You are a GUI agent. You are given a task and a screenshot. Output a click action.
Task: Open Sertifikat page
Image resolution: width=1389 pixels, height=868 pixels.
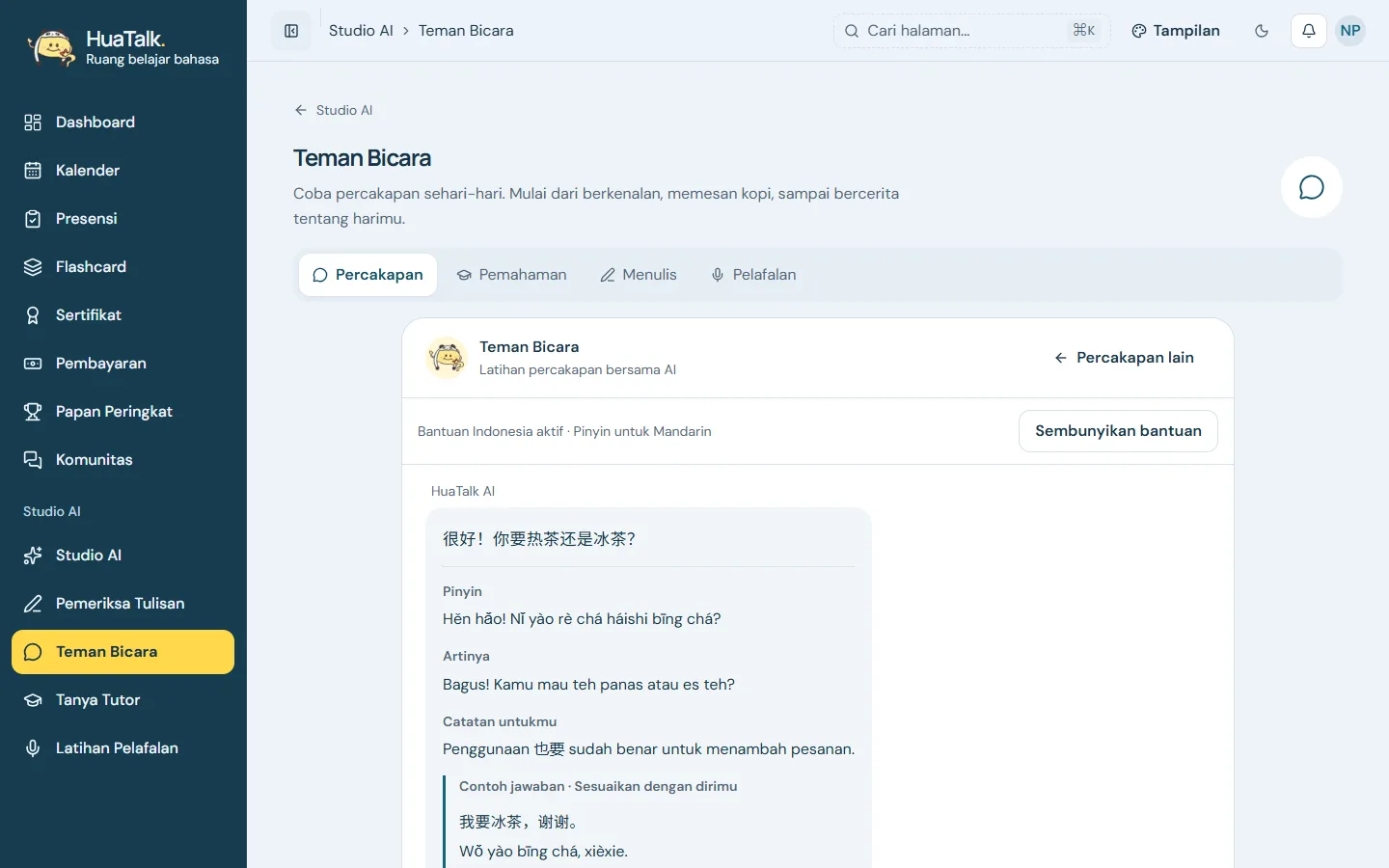point(123,315)
